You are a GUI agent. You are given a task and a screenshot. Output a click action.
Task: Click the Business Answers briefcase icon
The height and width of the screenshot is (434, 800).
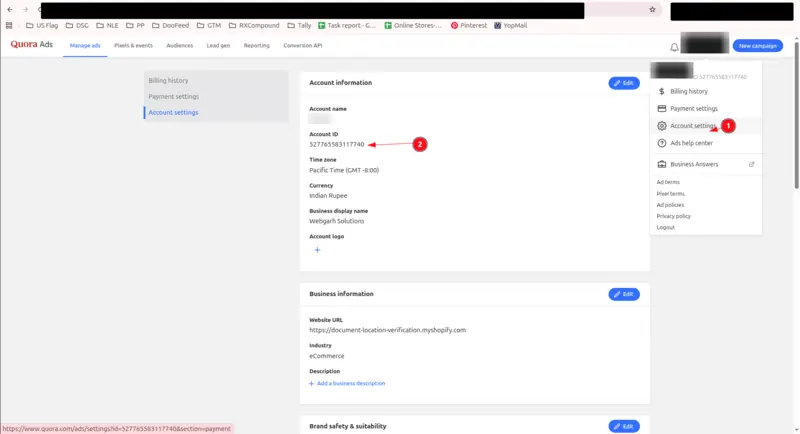pos(662,164)
